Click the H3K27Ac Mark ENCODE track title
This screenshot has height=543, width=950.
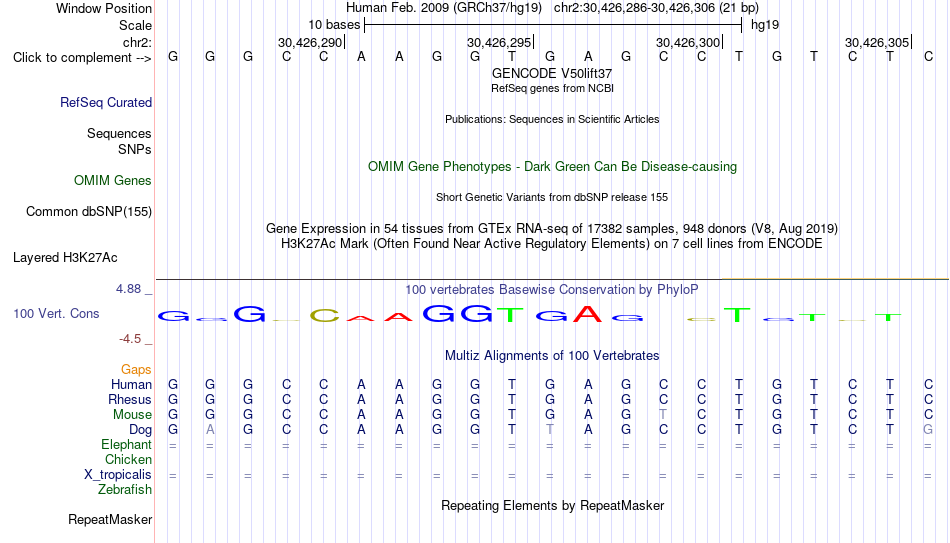(552, 244)
